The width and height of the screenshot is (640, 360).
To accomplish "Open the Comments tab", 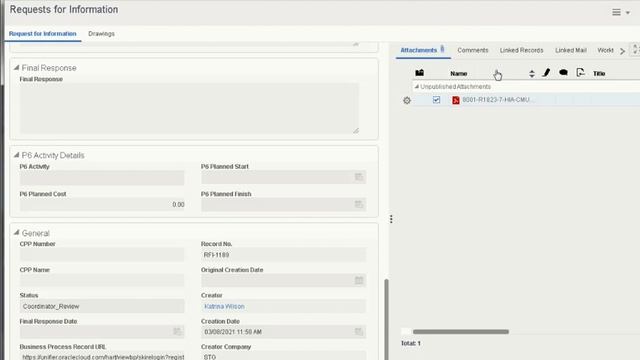I will 473,50.
